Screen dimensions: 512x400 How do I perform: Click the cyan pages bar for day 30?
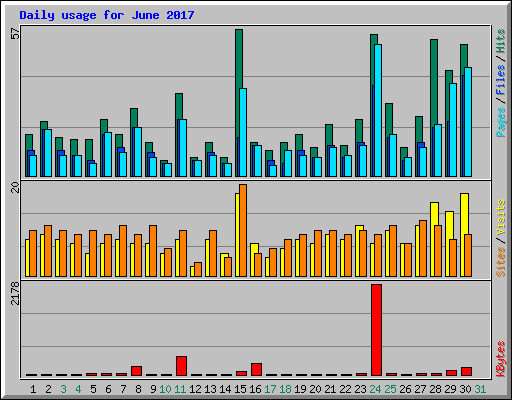pos(468,122)
